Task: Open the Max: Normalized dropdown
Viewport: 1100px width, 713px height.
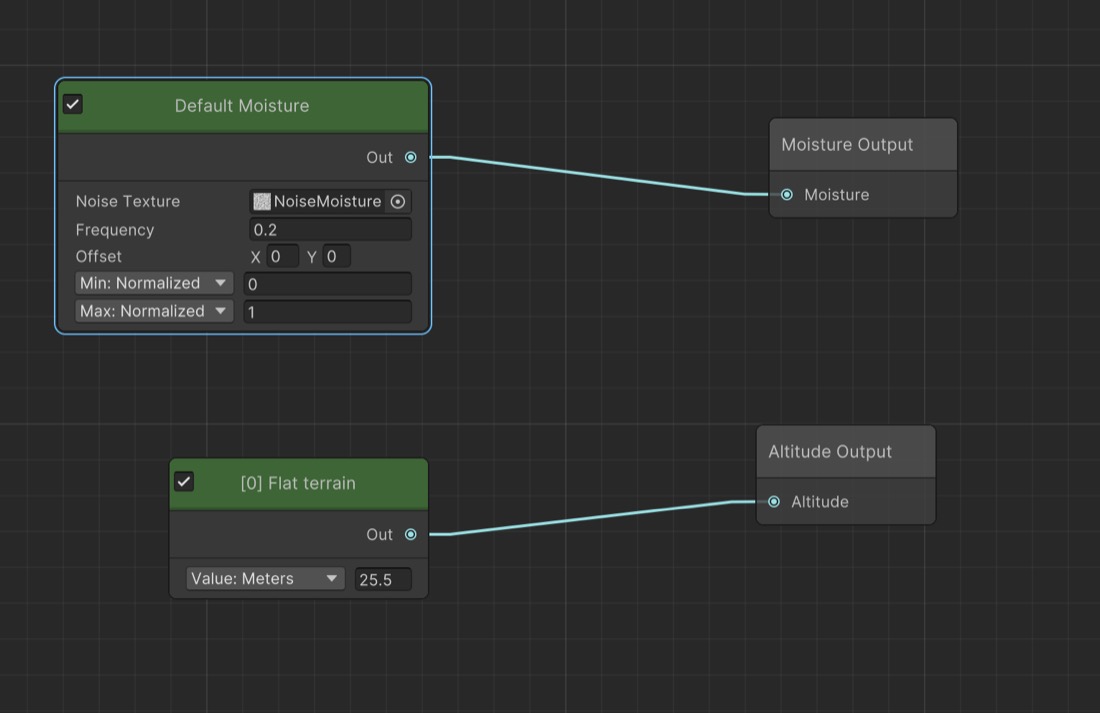Action: pyautogui.click(x=154, y=311)
